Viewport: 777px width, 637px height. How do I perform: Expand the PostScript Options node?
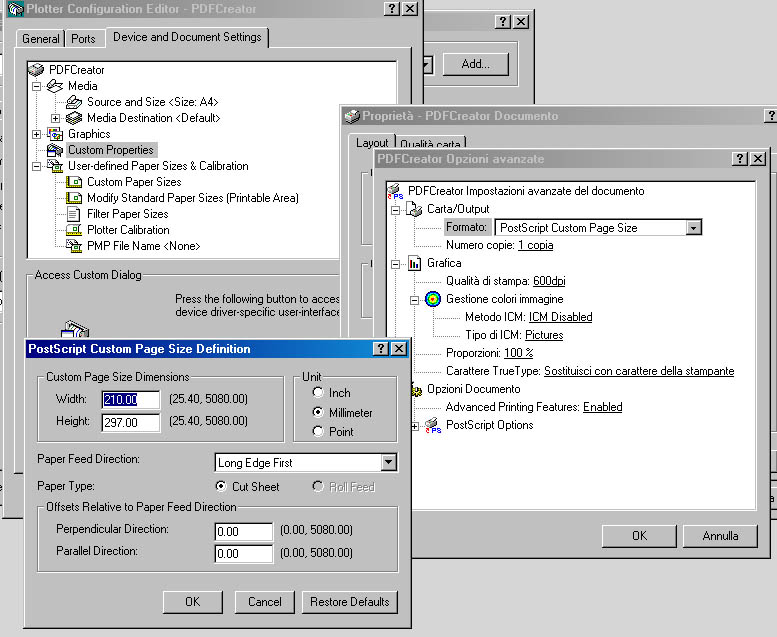coord(414,426)
